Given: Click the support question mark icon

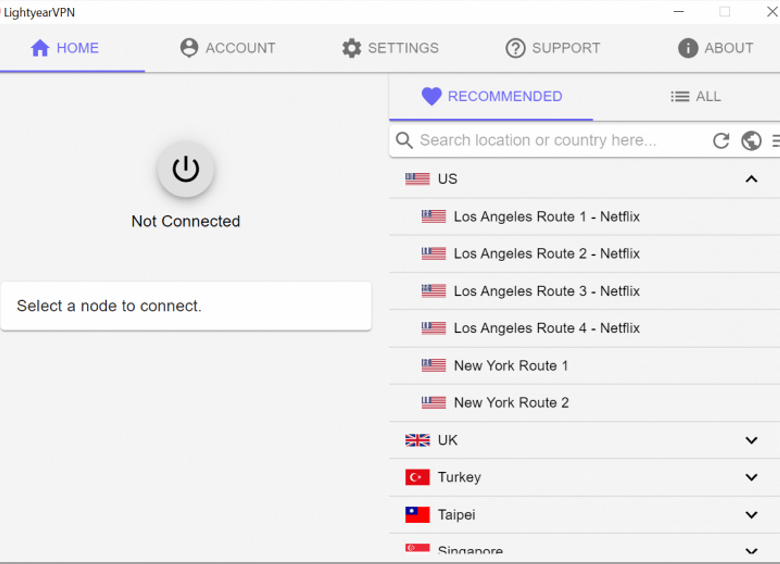Looking at the screenshot, I should pos(515,48).
